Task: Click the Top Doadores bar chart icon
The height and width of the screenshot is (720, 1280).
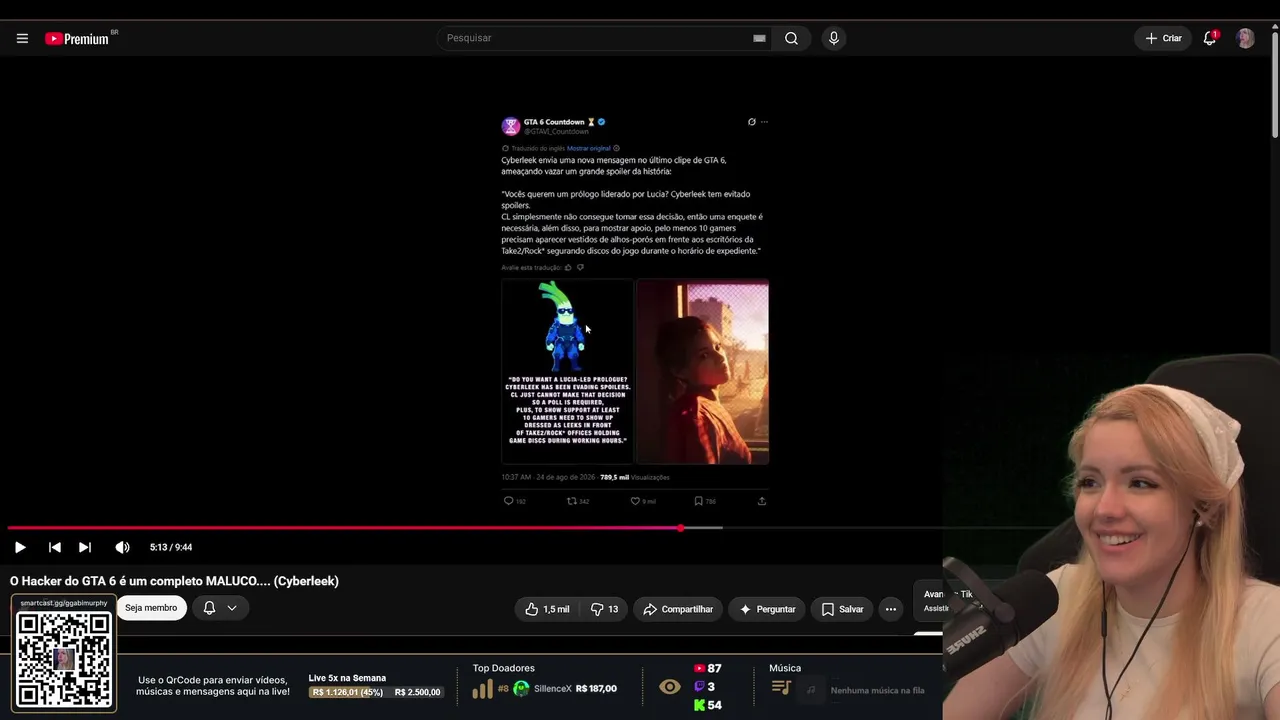Action: (x=482, y=689)
